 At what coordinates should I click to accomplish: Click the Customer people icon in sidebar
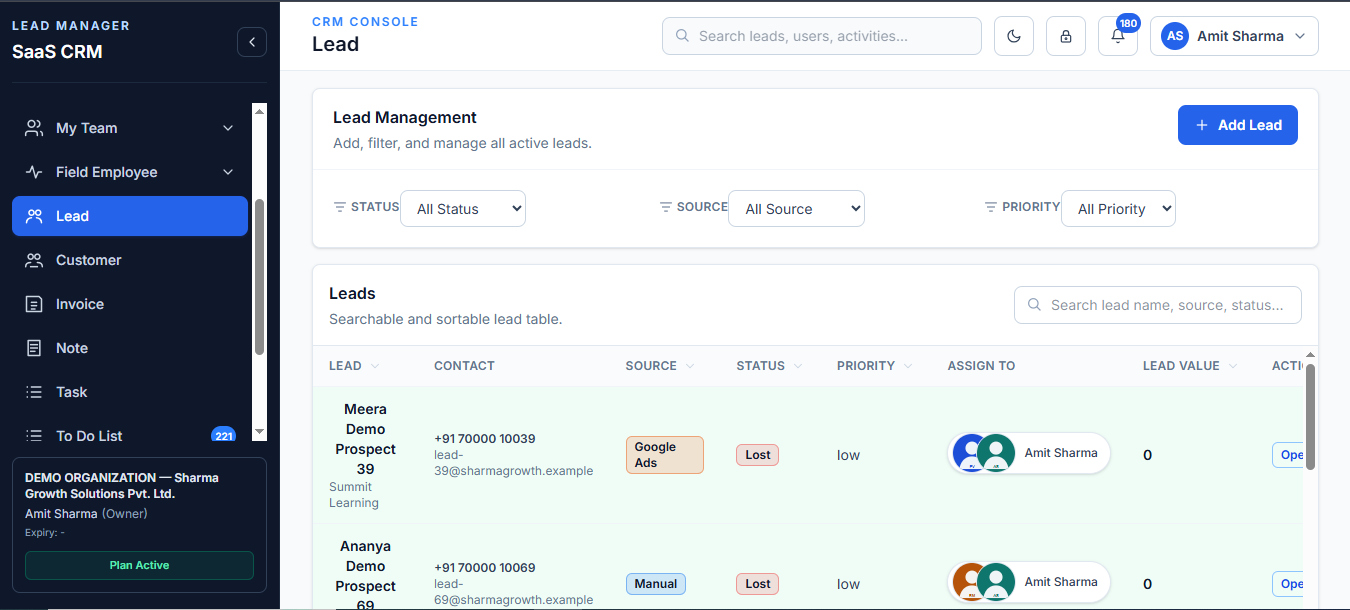pyautogui.click(x=34, y=260)
